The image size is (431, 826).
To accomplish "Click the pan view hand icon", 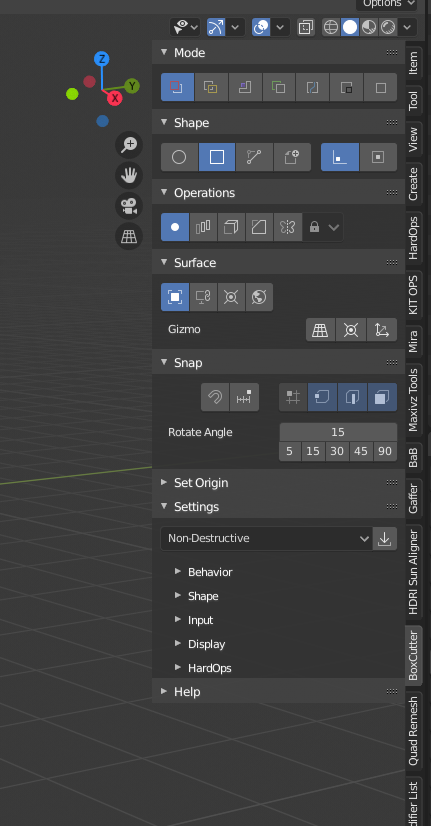I will click(x=129, y=175).
